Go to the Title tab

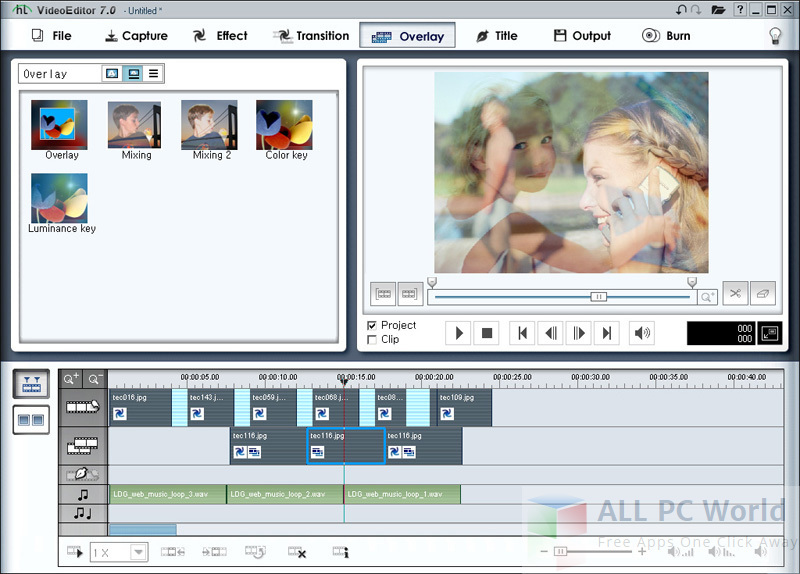coord(496,36)
